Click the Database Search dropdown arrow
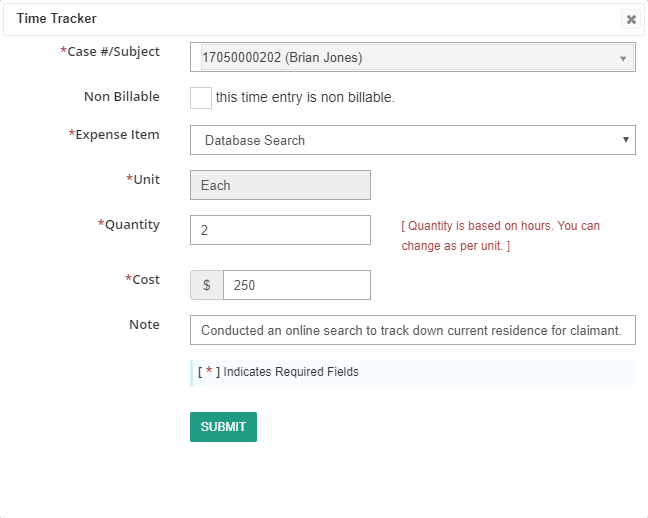Screen dimensions: 648x518 click(626, 140)
